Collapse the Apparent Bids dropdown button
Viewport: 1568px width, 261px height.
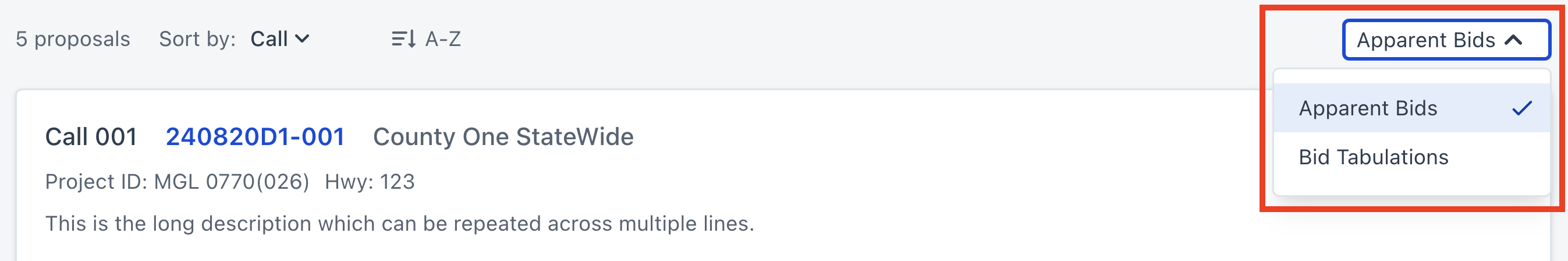pos(1446,40)
